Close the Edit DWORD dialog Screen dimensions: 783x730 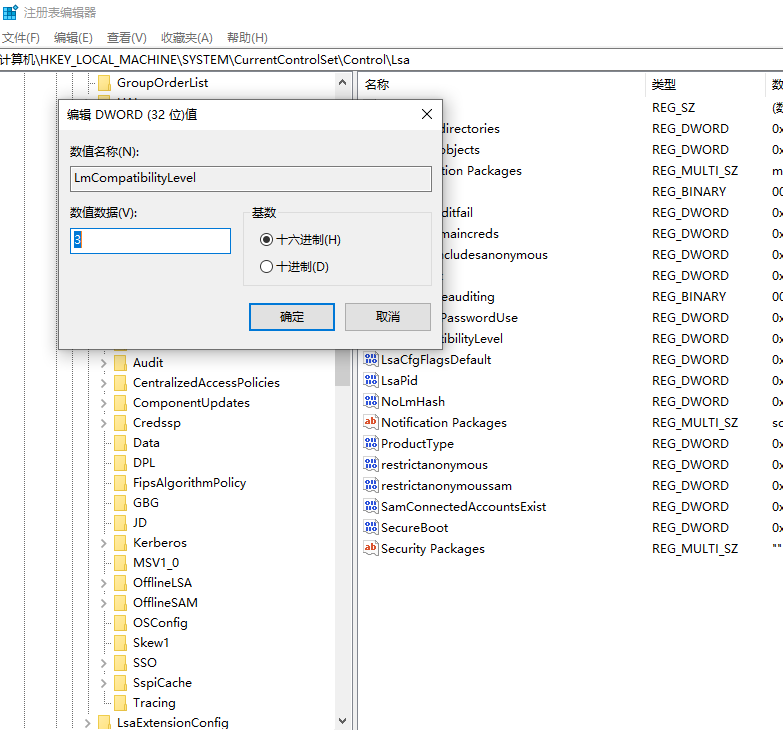point(427,114)
